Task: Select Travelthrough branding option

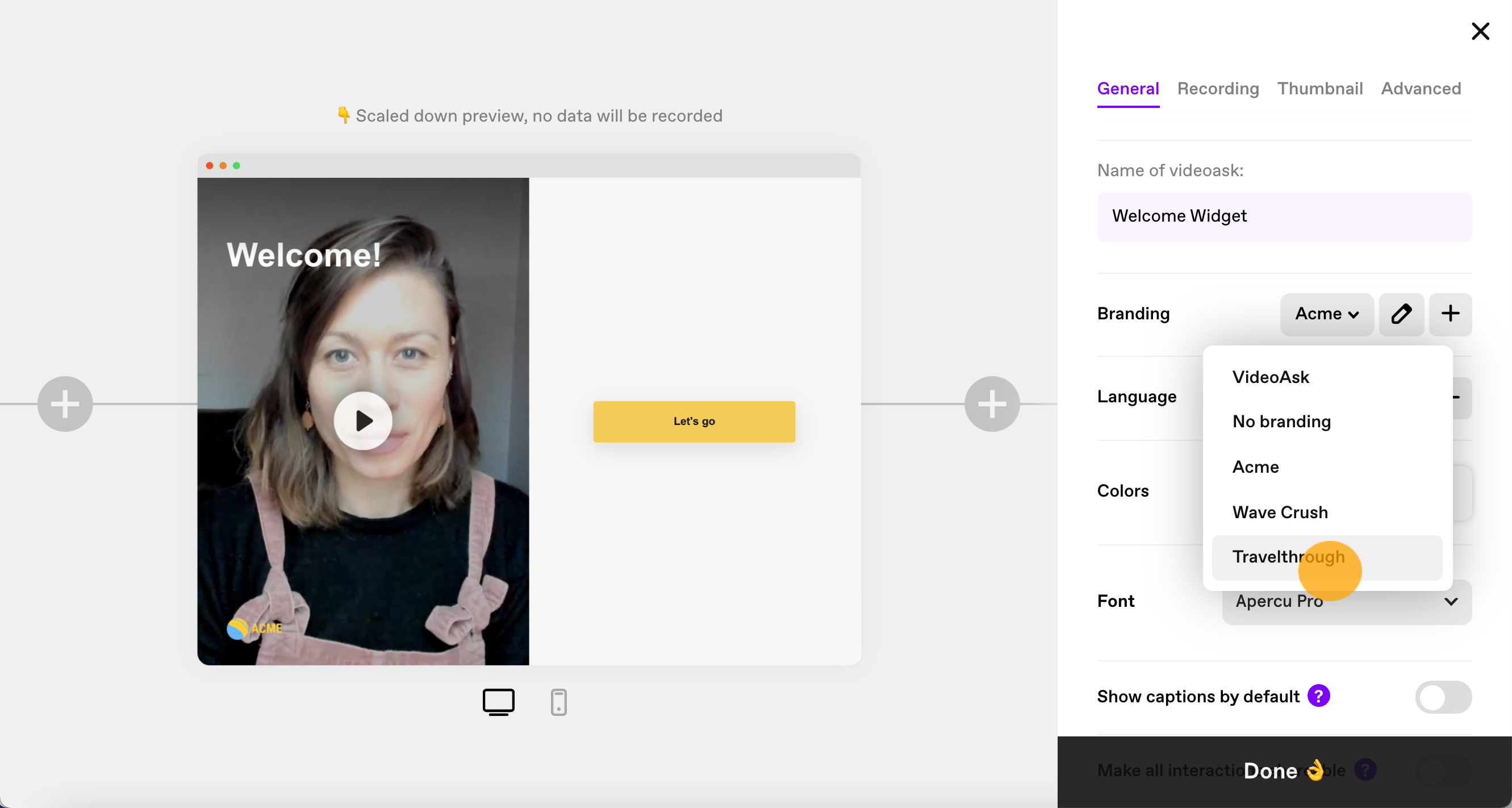Action: click(1326, 557)
